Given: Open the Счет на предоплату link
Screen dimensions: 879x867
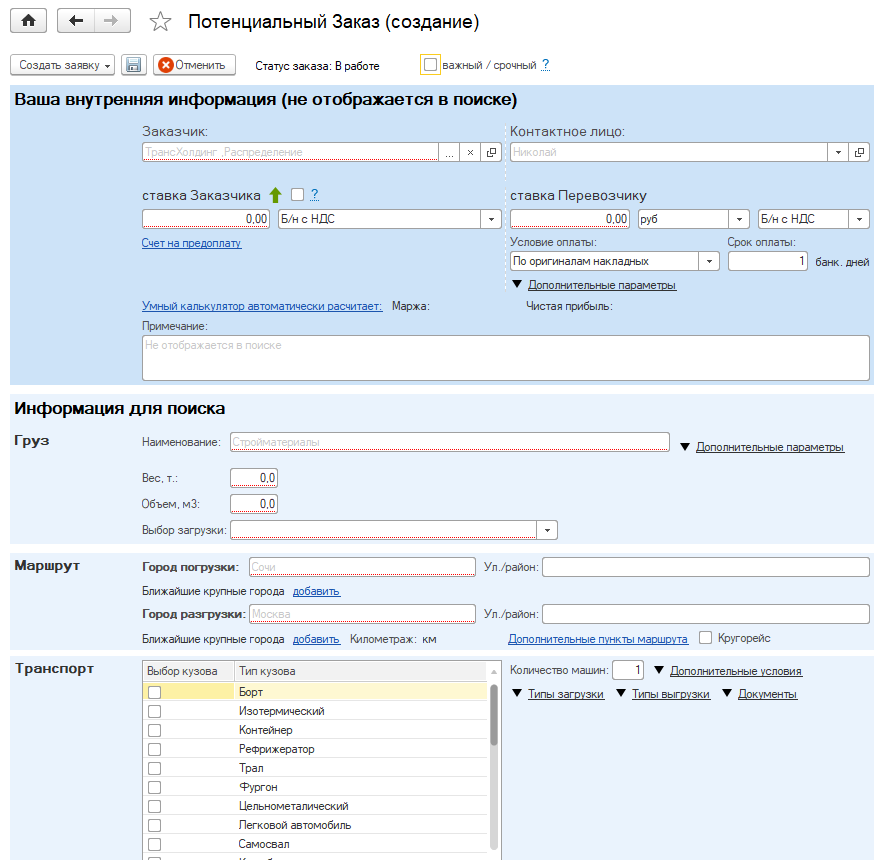Looking at the screenshot, I should coord(191,243).
